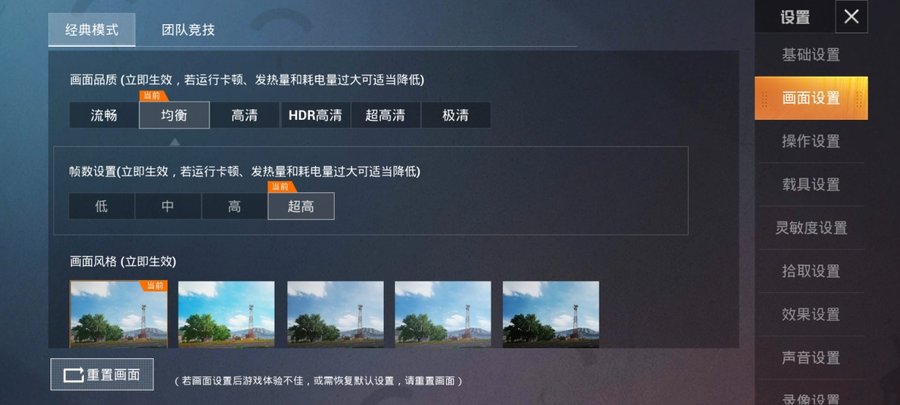The width and height of the screenshot is (900, 405).
Task: Select the second picture style thumbnail
Action: coord(226,314)
